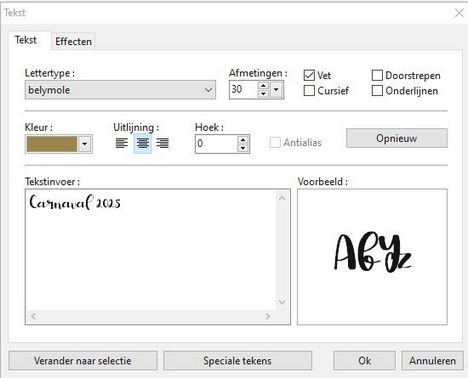Select the left text alignment icon
The height and width of the screenshot is (378, 468).
[122, 143]
